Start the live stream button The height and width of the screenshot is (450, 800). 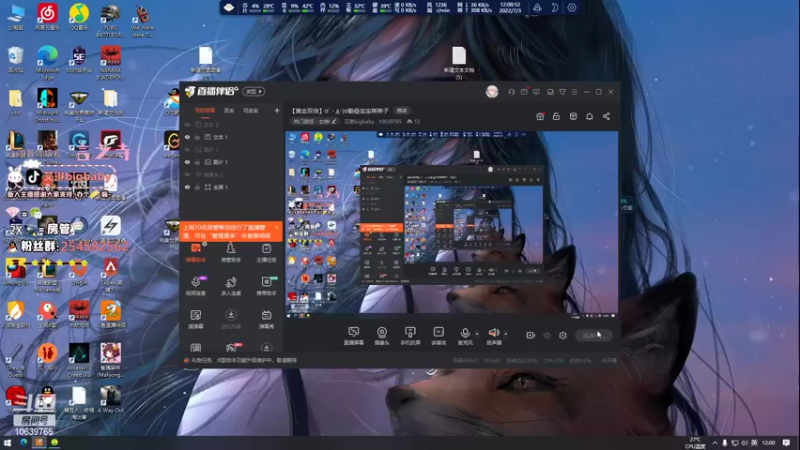[593, 335]
